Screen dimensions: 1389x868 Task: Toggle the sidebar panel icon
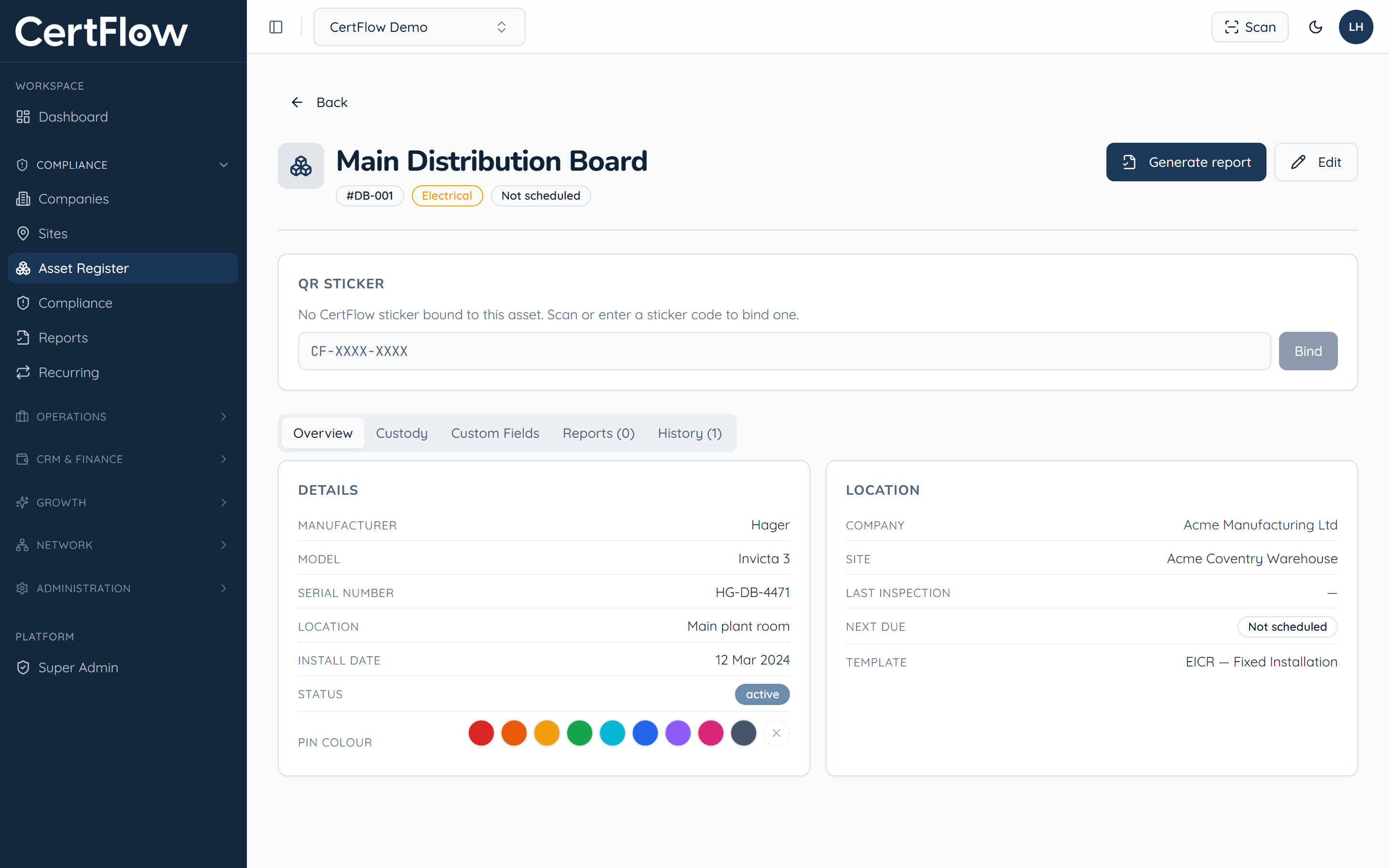click(x=275, y=27)
